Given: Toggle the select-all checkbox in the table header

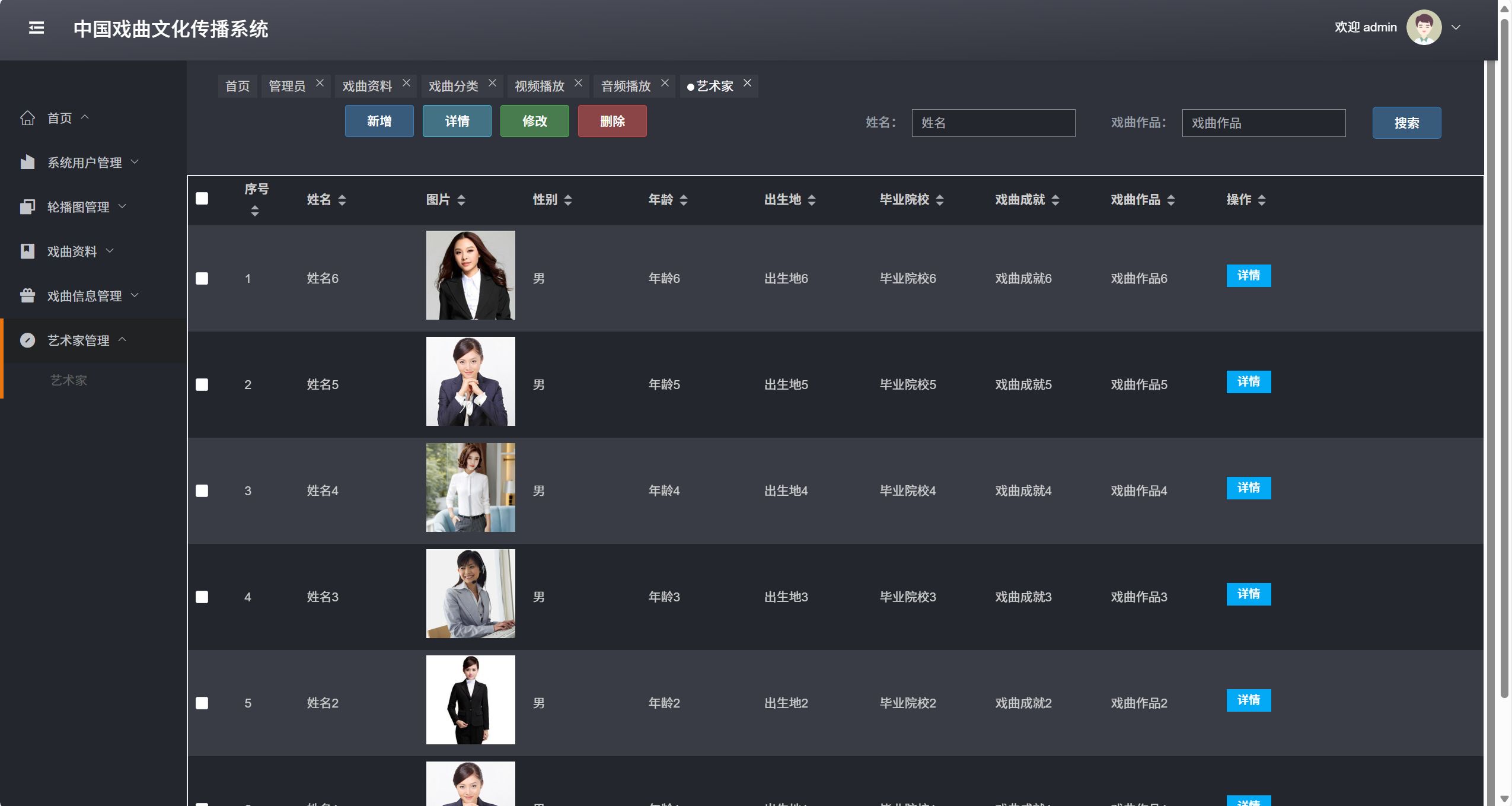Looking at the screenshot, I should click(202, 199).
